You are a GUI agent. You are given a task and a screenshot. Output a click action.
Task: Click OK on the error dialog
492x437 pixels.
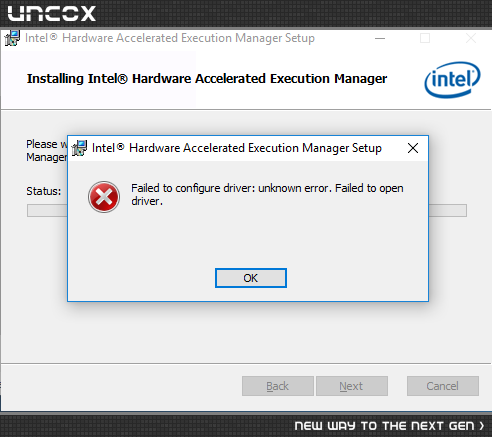coord(251,278)
